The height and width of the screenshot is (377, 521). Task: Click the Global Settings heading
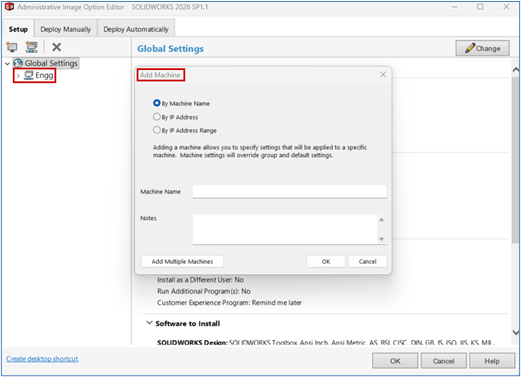[170, 49]
